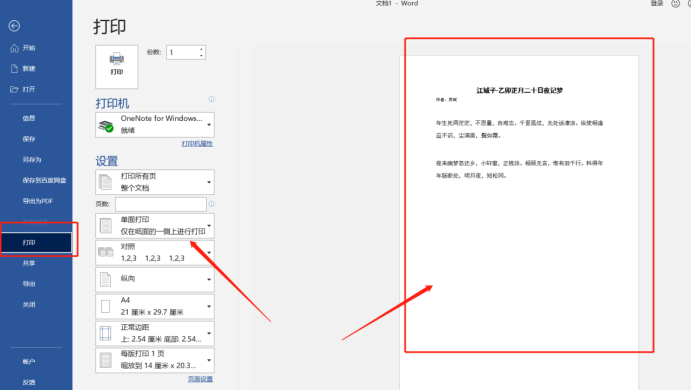
Task: Select 另存为 in the sidebar
Action: (x=32, y=160)
